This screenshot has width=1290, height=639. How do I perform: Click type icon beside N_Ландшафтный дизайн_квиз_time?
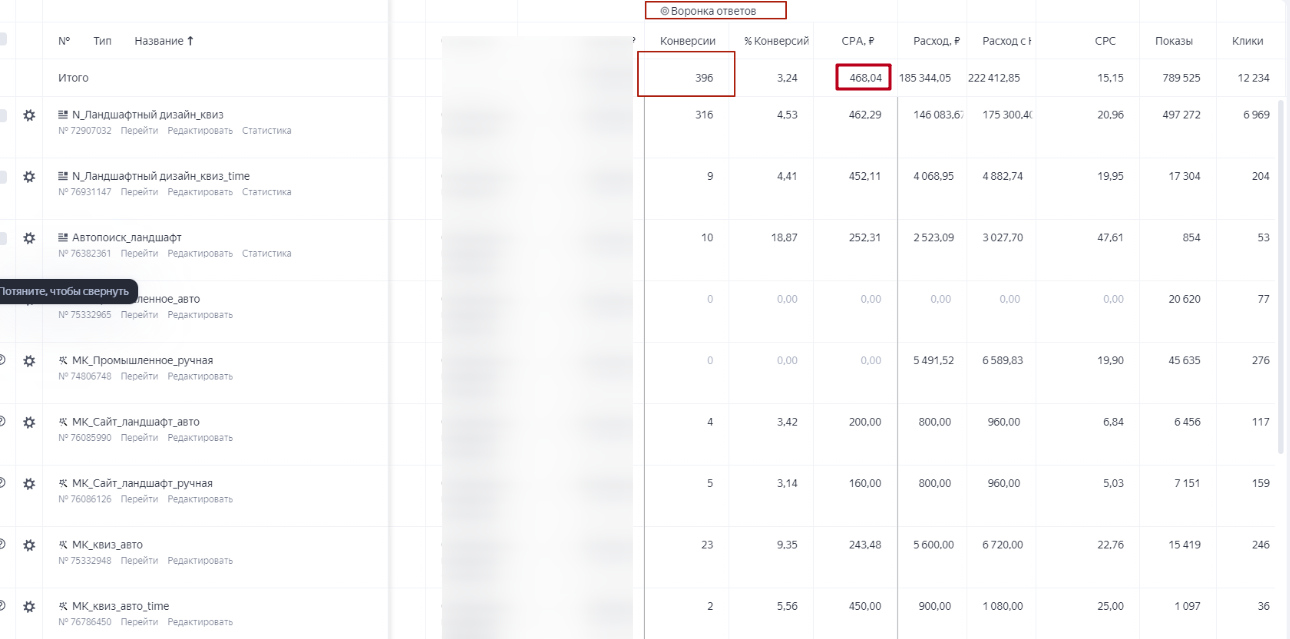63,176
